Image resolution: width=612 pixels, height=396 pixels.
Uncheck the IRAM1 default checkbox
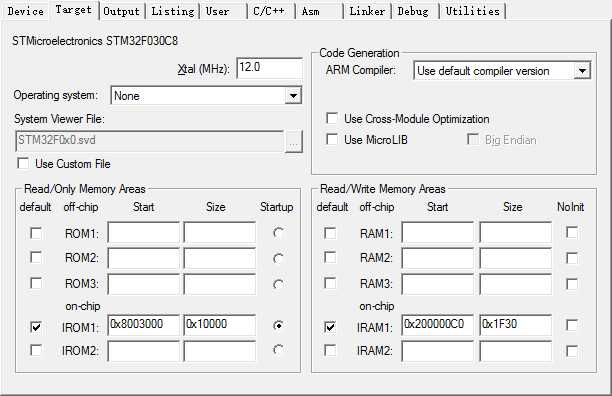pyautogui.click(x=330, y=327)
